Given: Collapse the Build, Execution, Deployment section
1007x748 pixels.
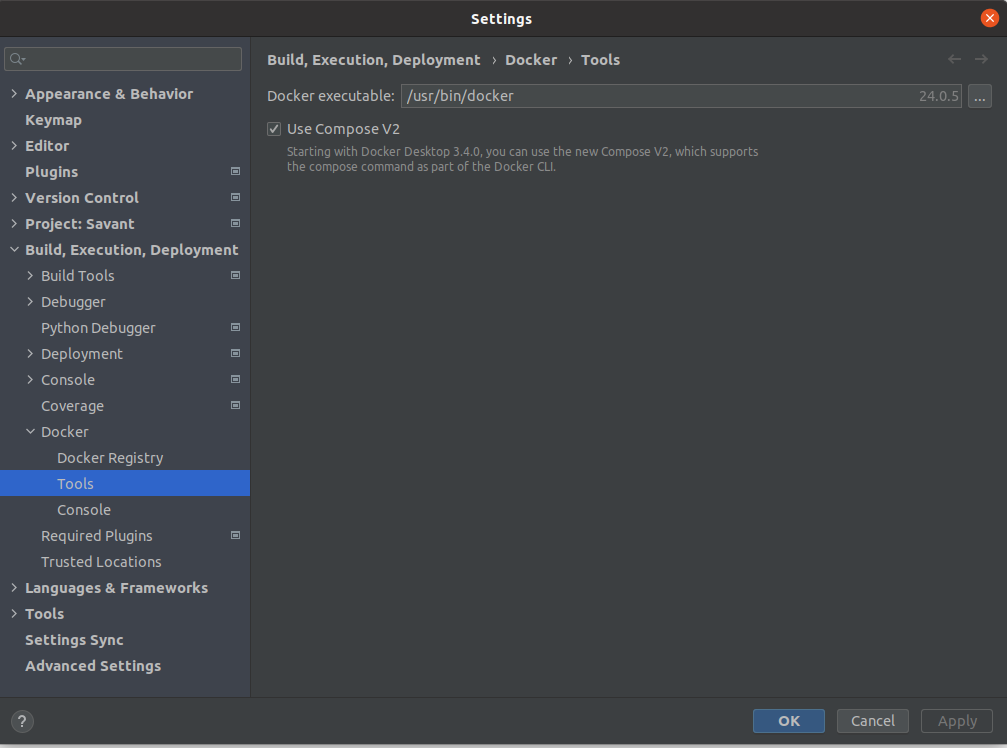Looking at the screenshot, I should [13, 250].
